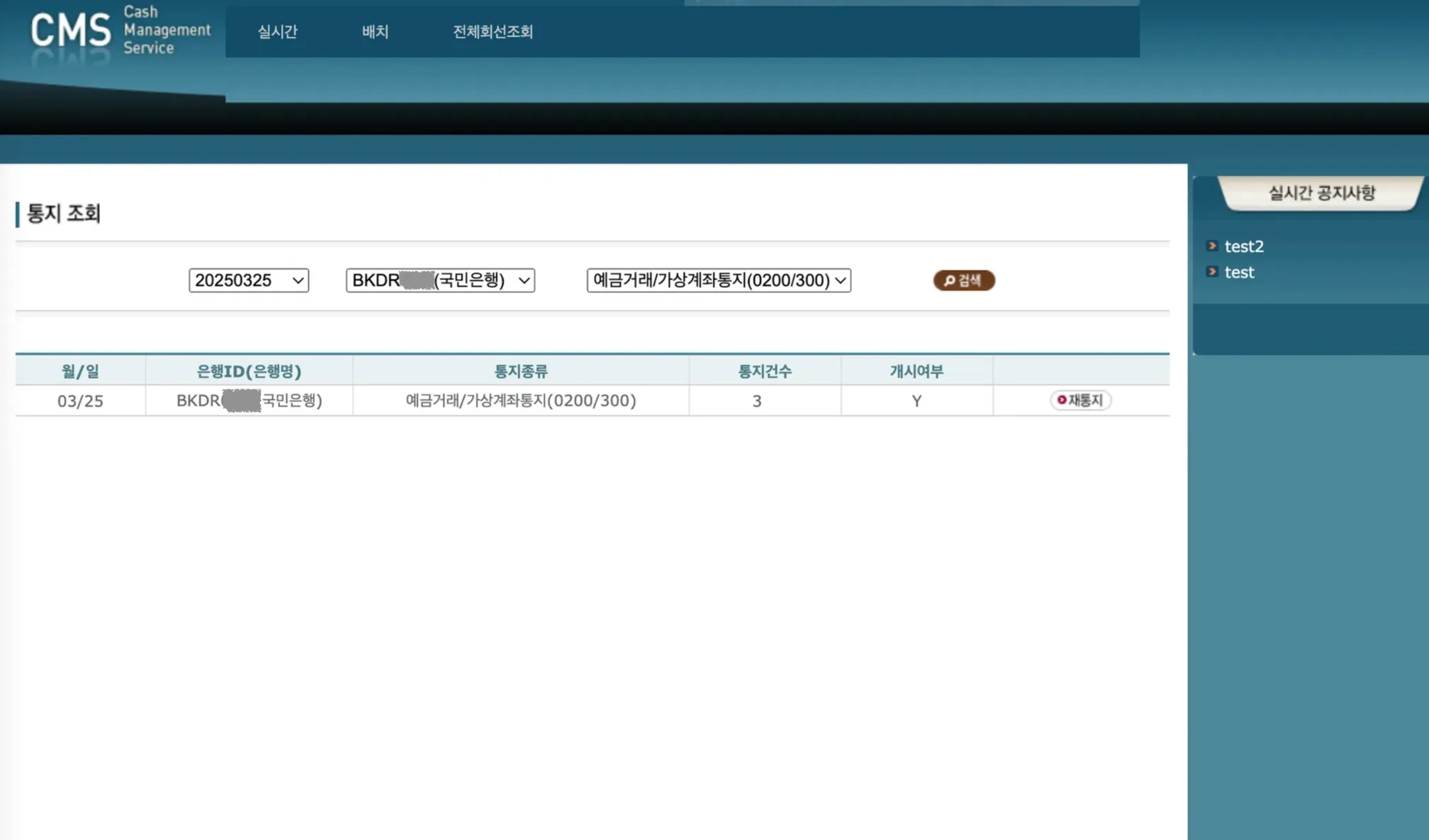The height and width of the screenshot is (840, 1429).
Task: Click the red circle icon on the 재통지 button
Action: pos(1061,400)
